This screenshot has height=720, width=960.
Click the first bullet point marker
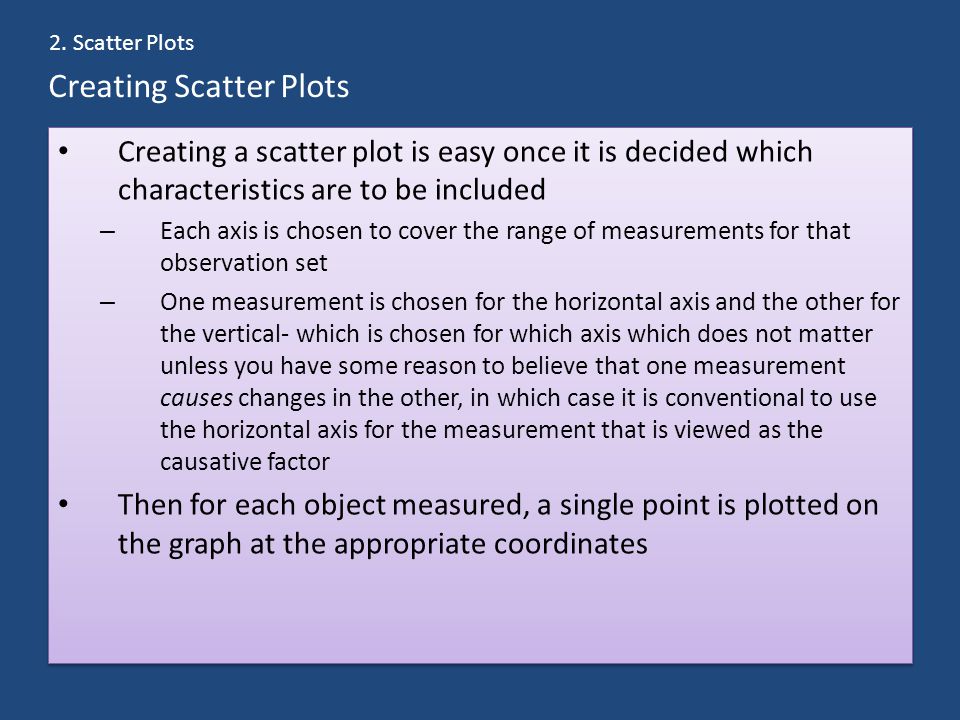64,151
